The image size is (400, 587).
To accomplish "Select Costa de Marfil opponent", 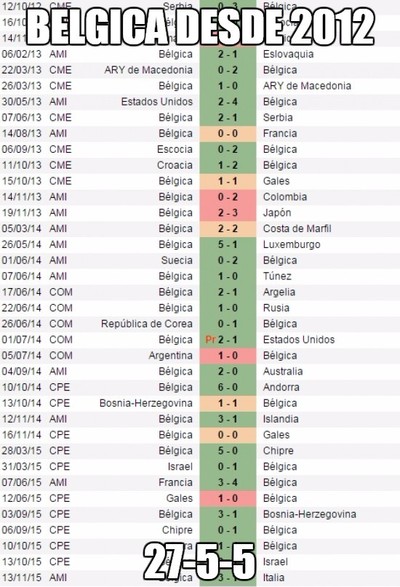I will [297, 229].
